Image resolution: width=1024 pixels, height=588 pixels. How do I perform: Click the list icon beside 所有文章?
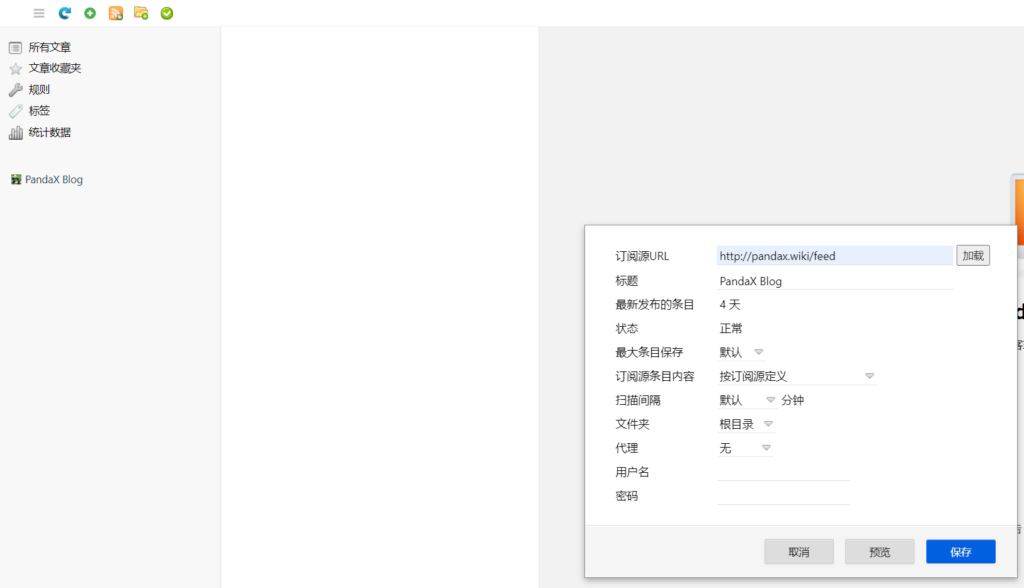16,48
